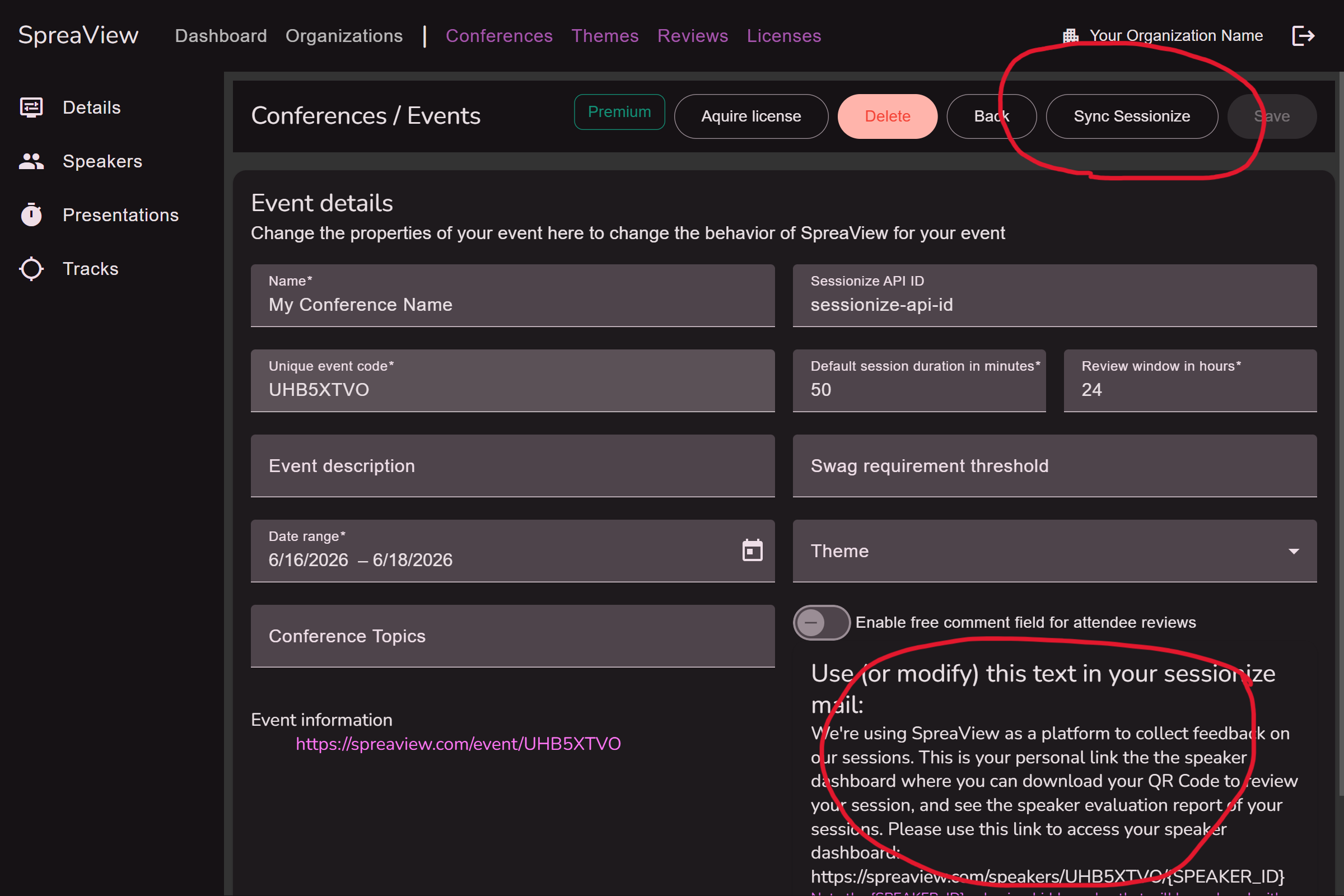Select Tracks in the sidebar
This screenshot has height=896, width=1344.
click(x=90, y=269)
